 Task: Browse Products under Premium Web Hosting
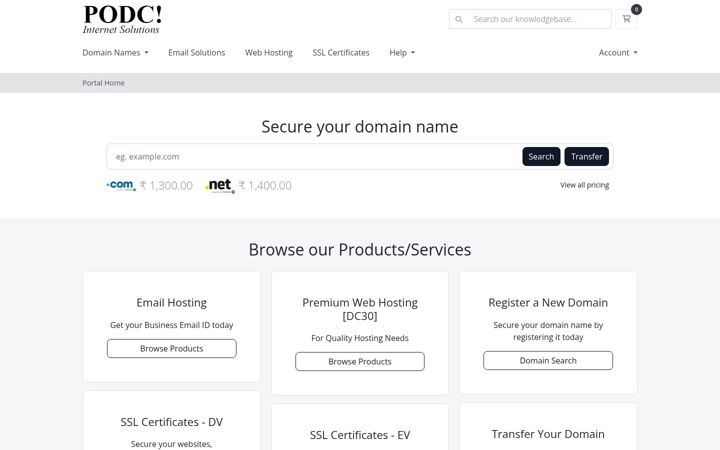360,361
